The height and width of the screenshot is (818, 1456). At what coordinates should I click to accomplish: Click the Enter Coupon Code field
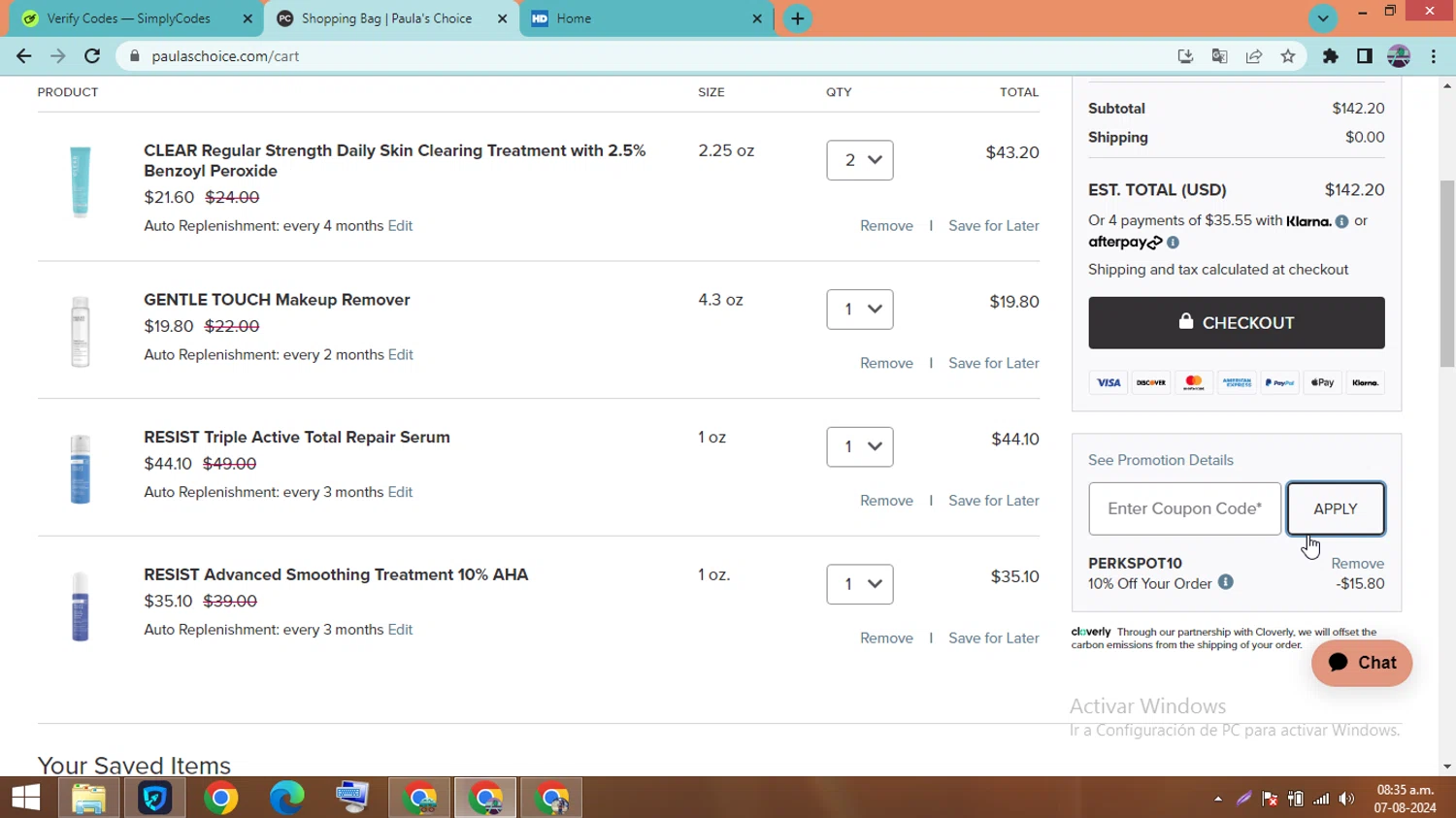[x=1185, y=508]
